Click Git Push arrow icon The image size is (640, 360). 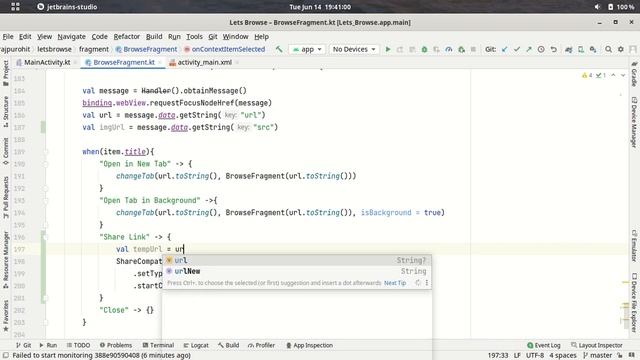529,49
